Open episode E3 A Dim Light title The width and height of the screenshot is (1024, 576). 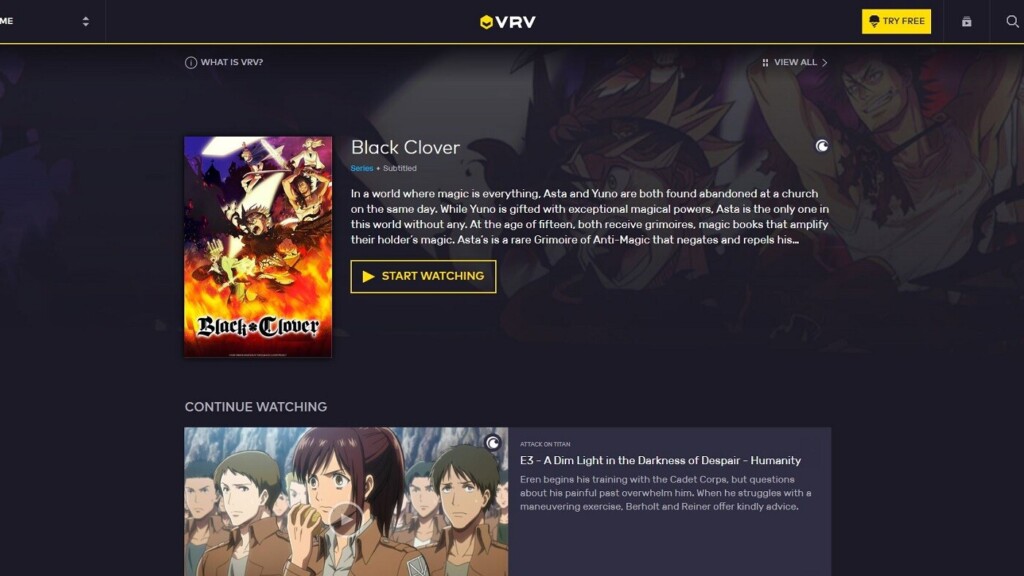(x=660, y=460)
